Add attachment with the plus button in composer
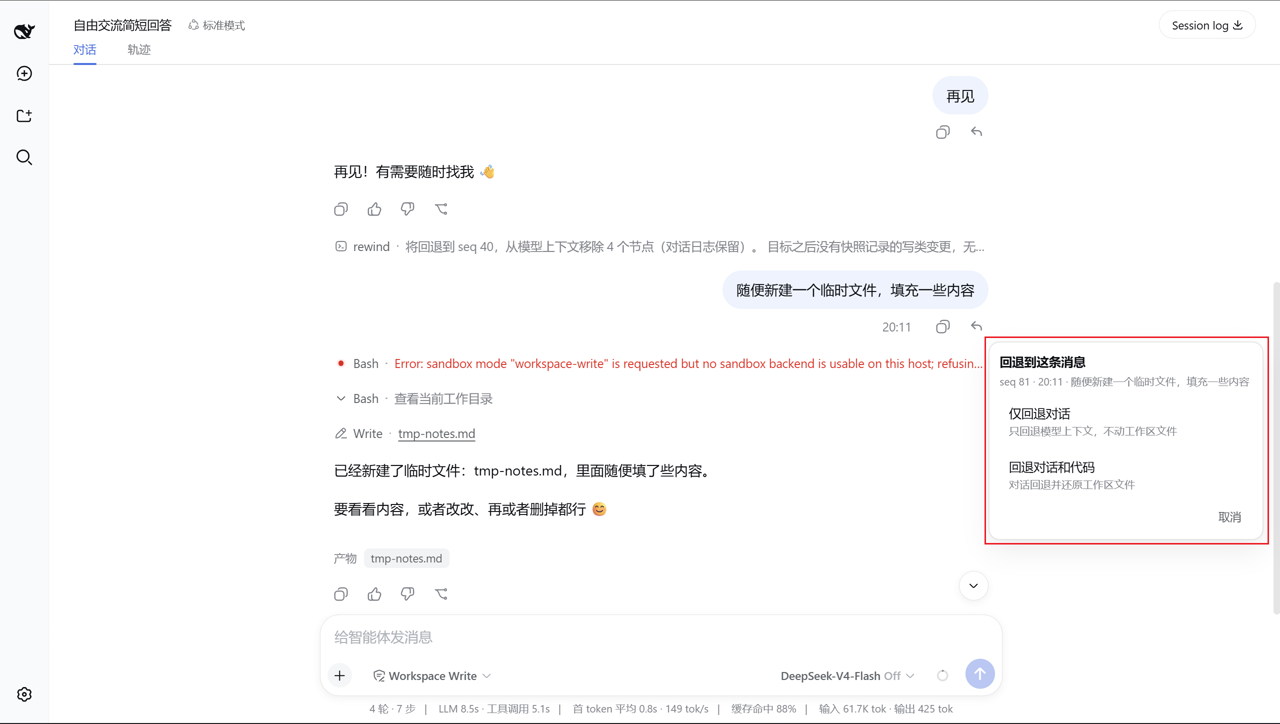Viewport: 1280px width, 724px height. 340,676
